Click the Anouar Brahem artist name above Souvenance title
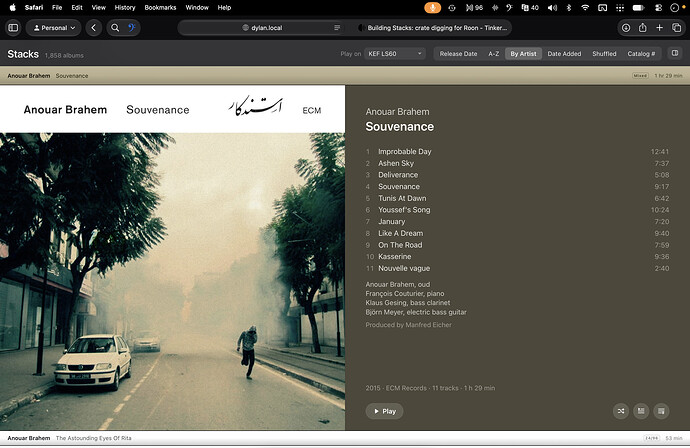This screenshot has height=448, width=690. (x=397, y=112)
